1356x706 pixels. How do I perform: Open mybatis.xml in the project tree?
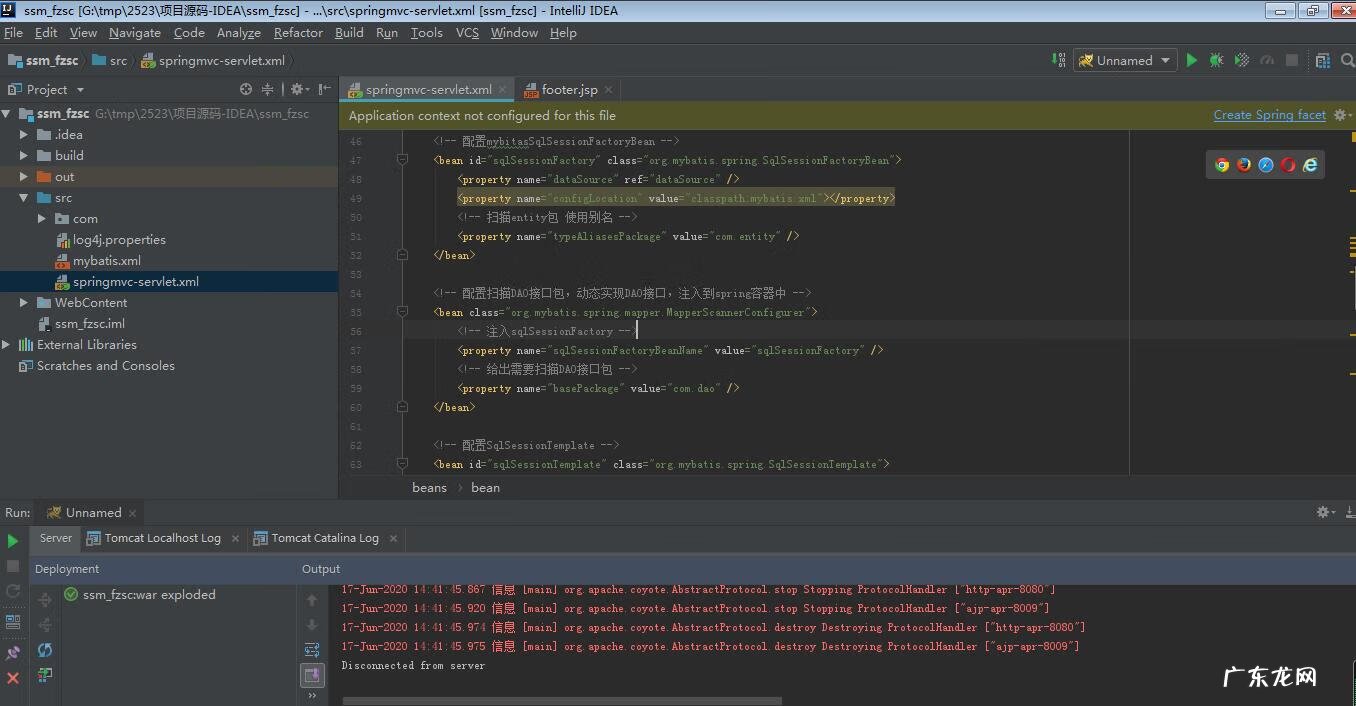106,260
